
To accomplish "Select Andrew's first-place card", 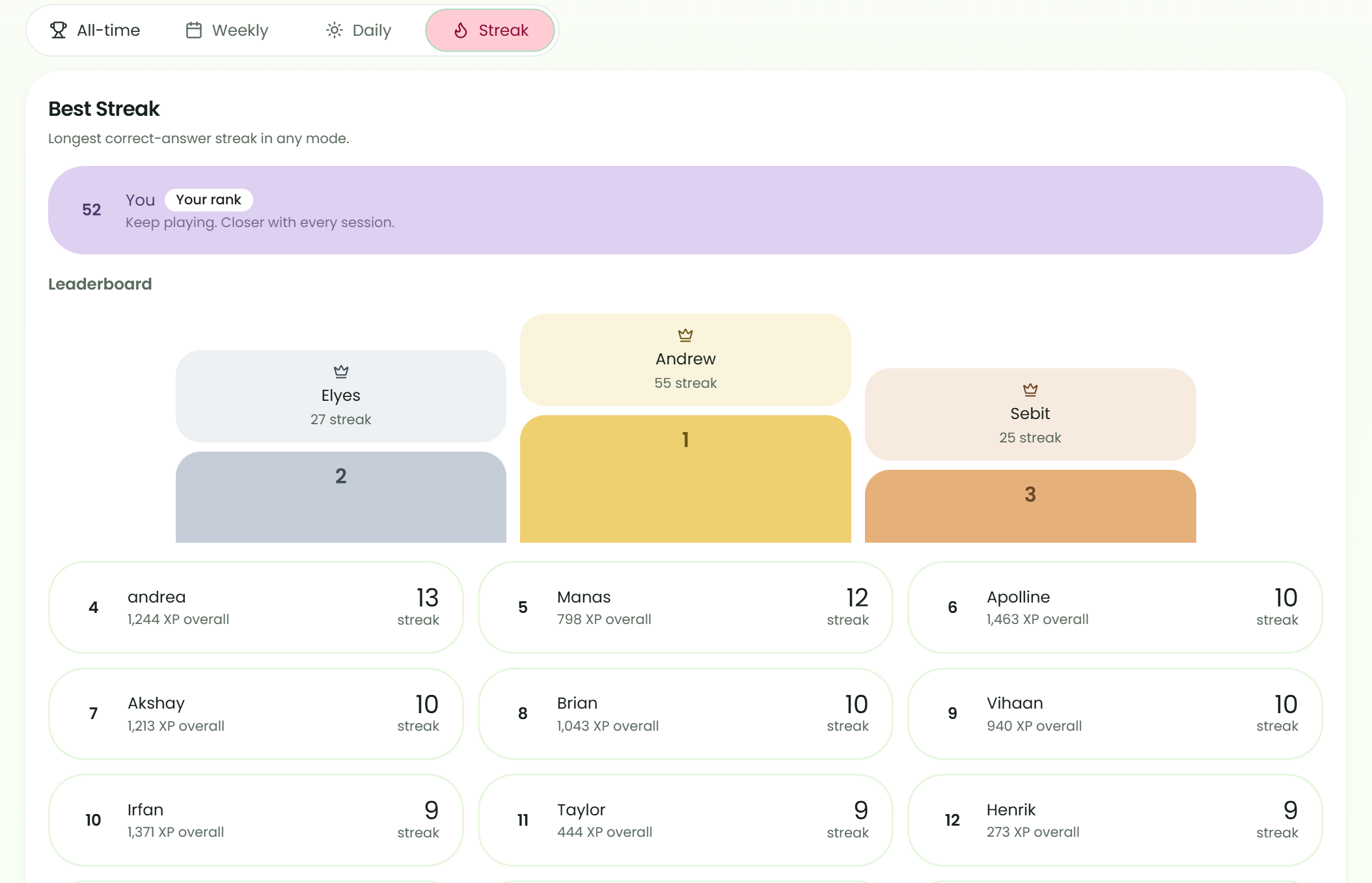I will pyautogui.click(x=685, y=359).
